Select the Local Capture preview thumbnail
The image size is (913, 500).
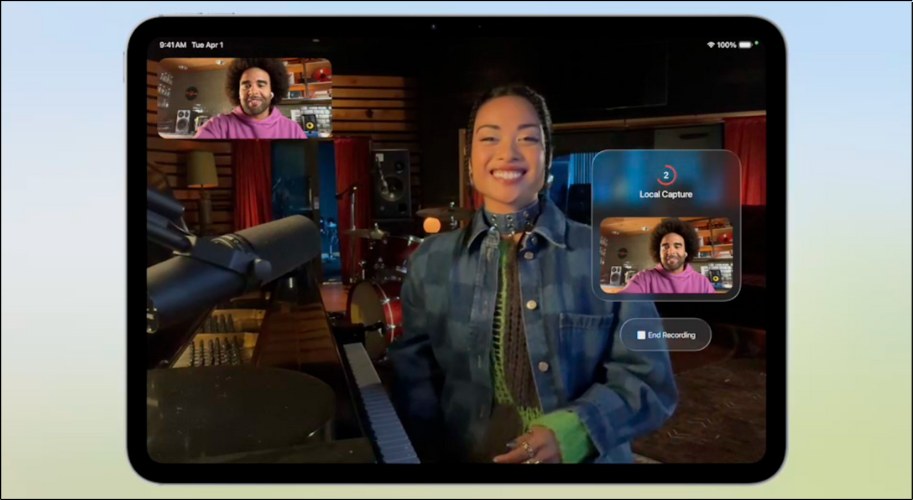[x=666, y=255]
